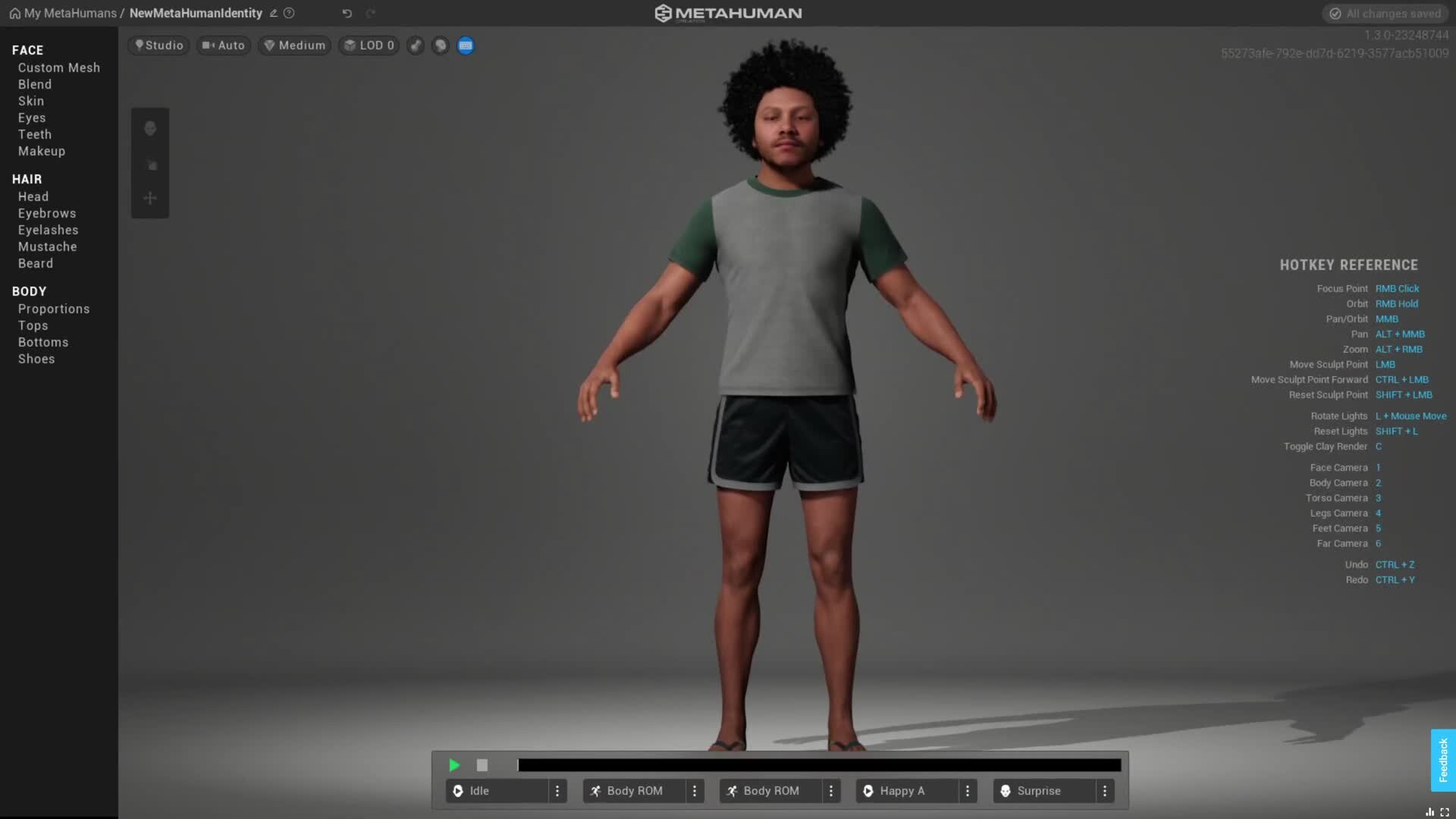Click the animation timeline progress bar
This screenshot has width=1456, height=819.
[817, 766]
